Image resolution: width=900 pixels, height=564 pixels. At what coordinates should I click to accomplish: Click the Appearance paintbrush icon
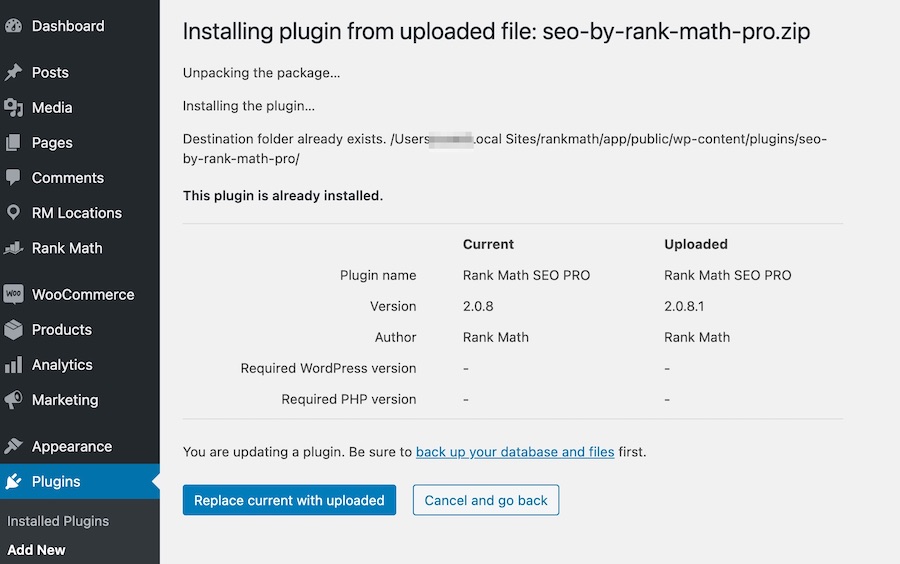[x=13, y=446]
